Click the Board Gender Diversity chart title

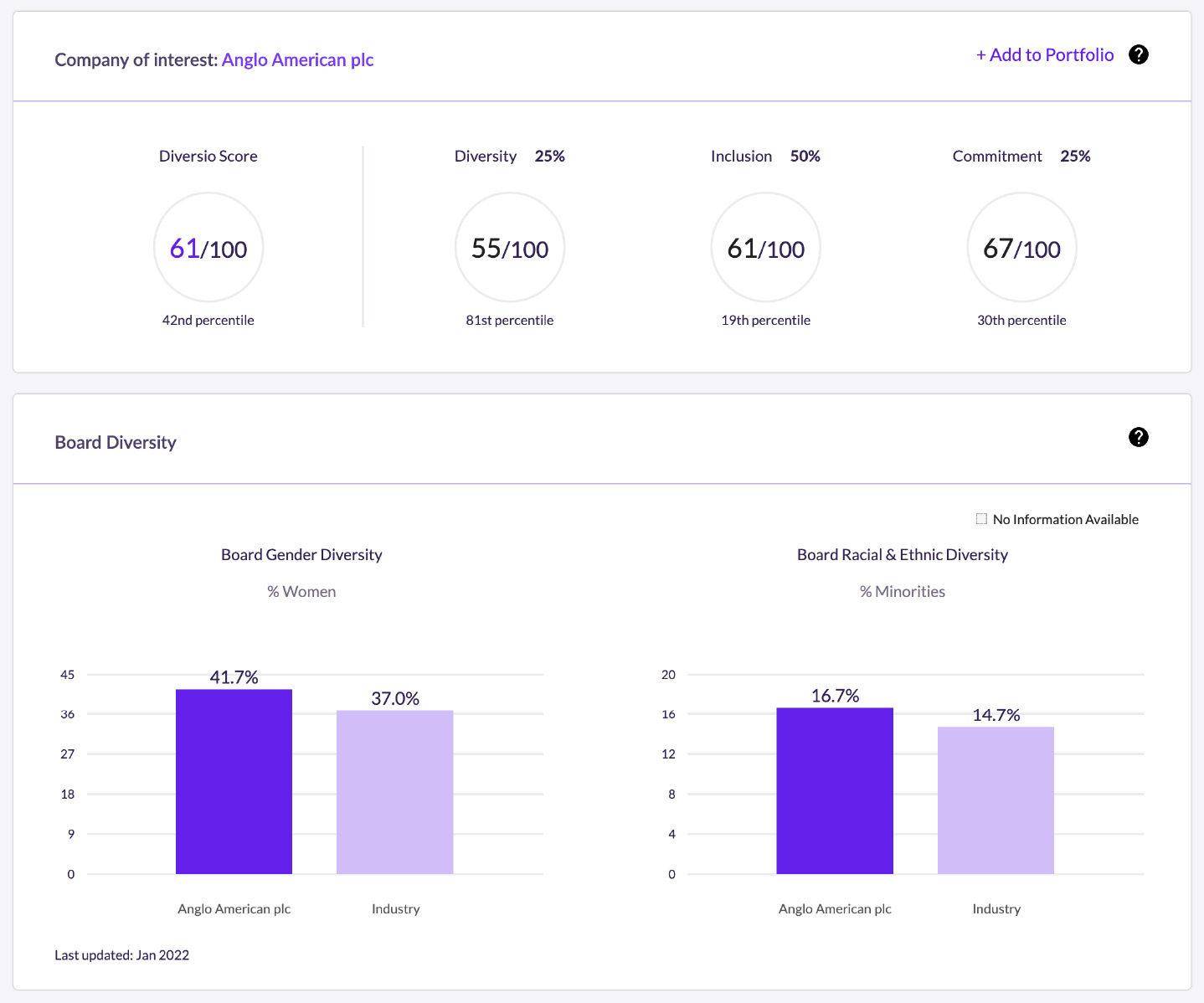pos(301,554)
